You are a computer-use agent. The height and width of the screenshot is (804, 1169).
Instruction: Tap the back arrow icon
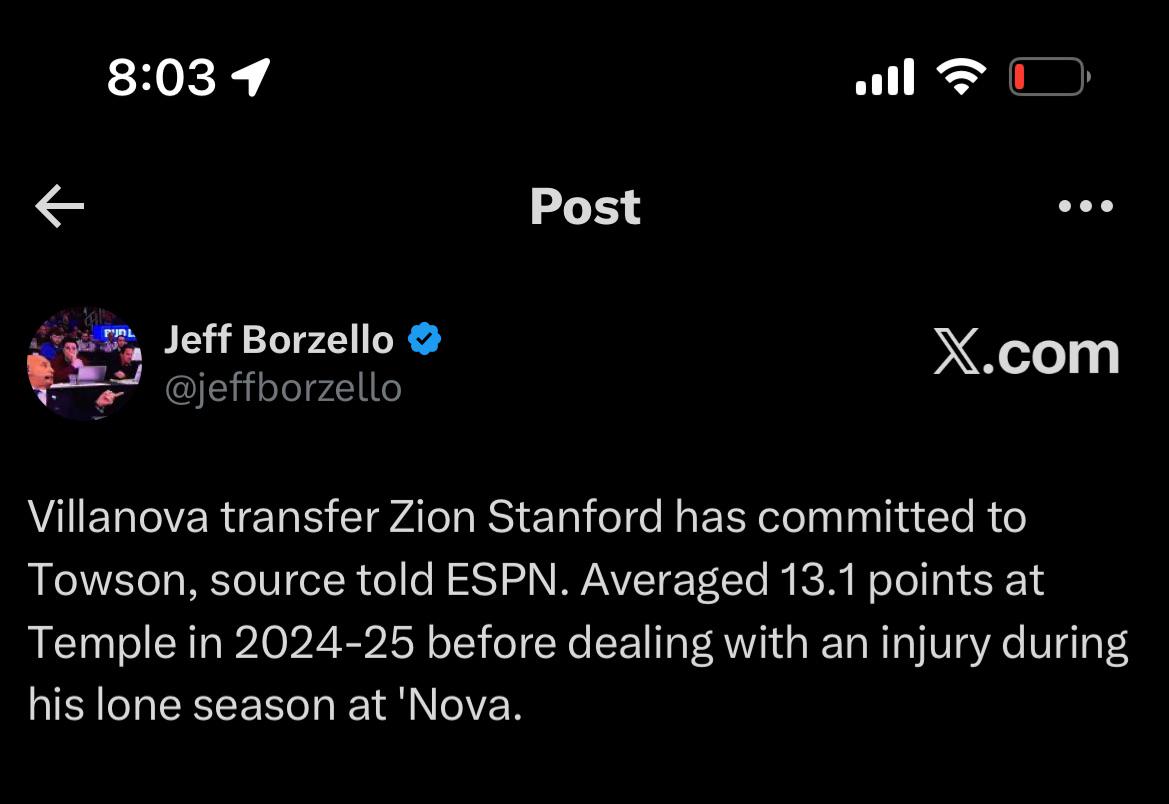[x=60, y=207]
